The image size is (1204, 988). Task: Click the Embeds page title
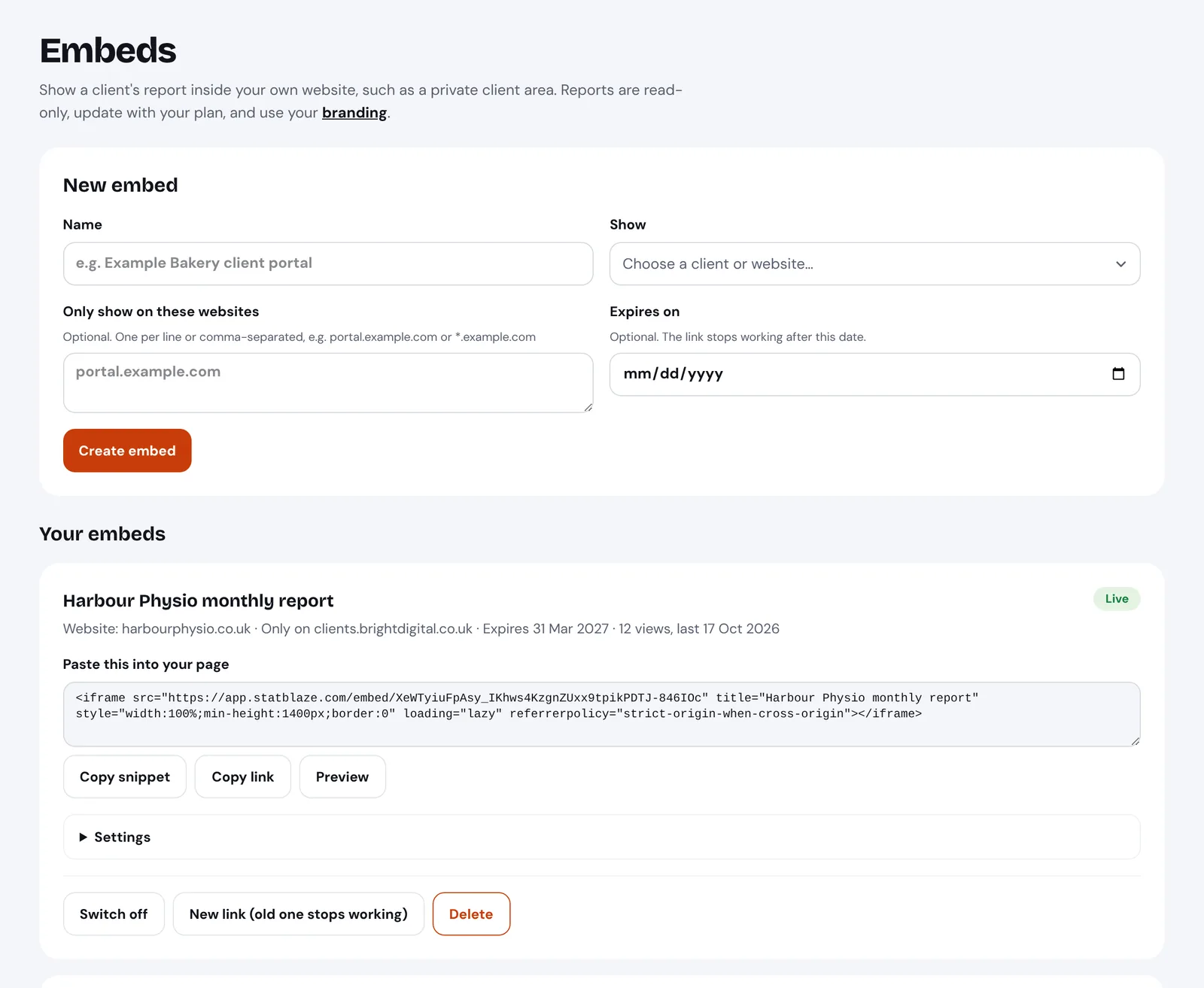tap(108, 50)
